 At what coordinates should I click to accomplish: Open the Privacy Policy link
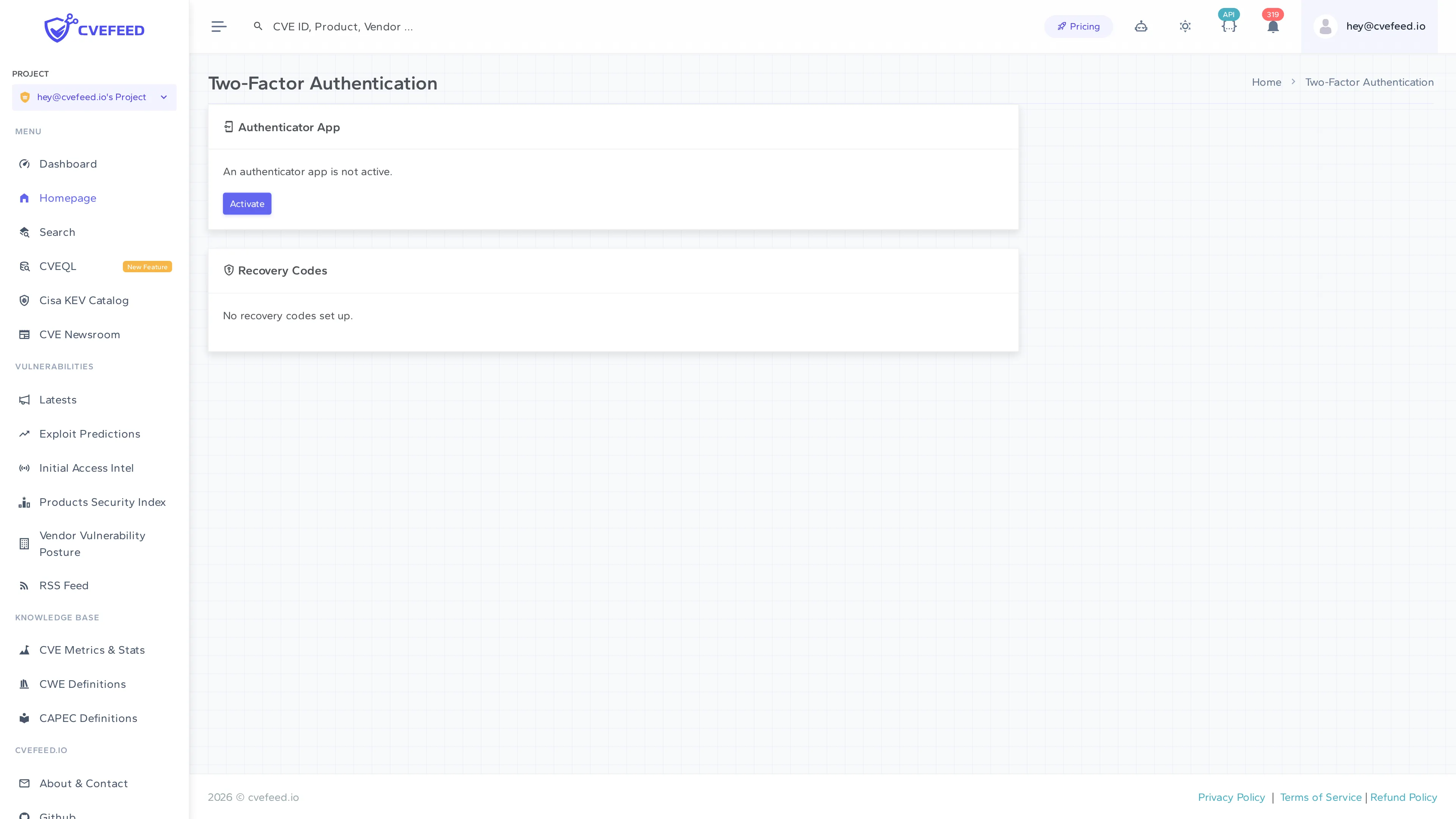[1232, 797]
